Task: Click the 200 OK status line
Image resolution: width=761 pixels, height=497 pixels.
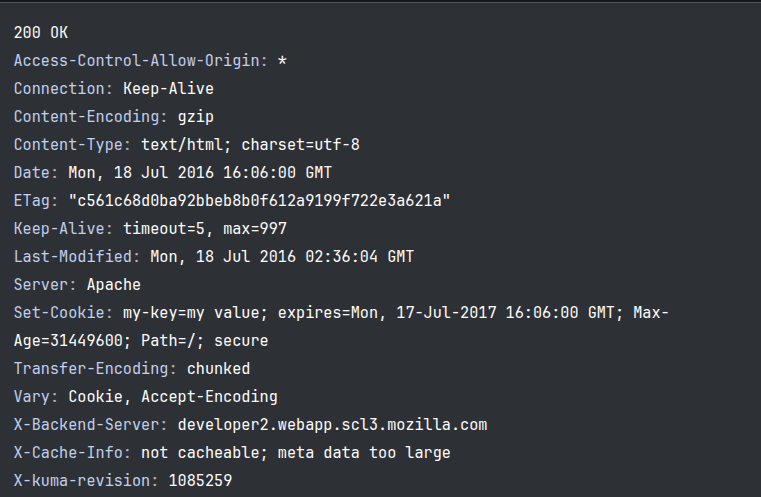Action: (x=41, y=33)
